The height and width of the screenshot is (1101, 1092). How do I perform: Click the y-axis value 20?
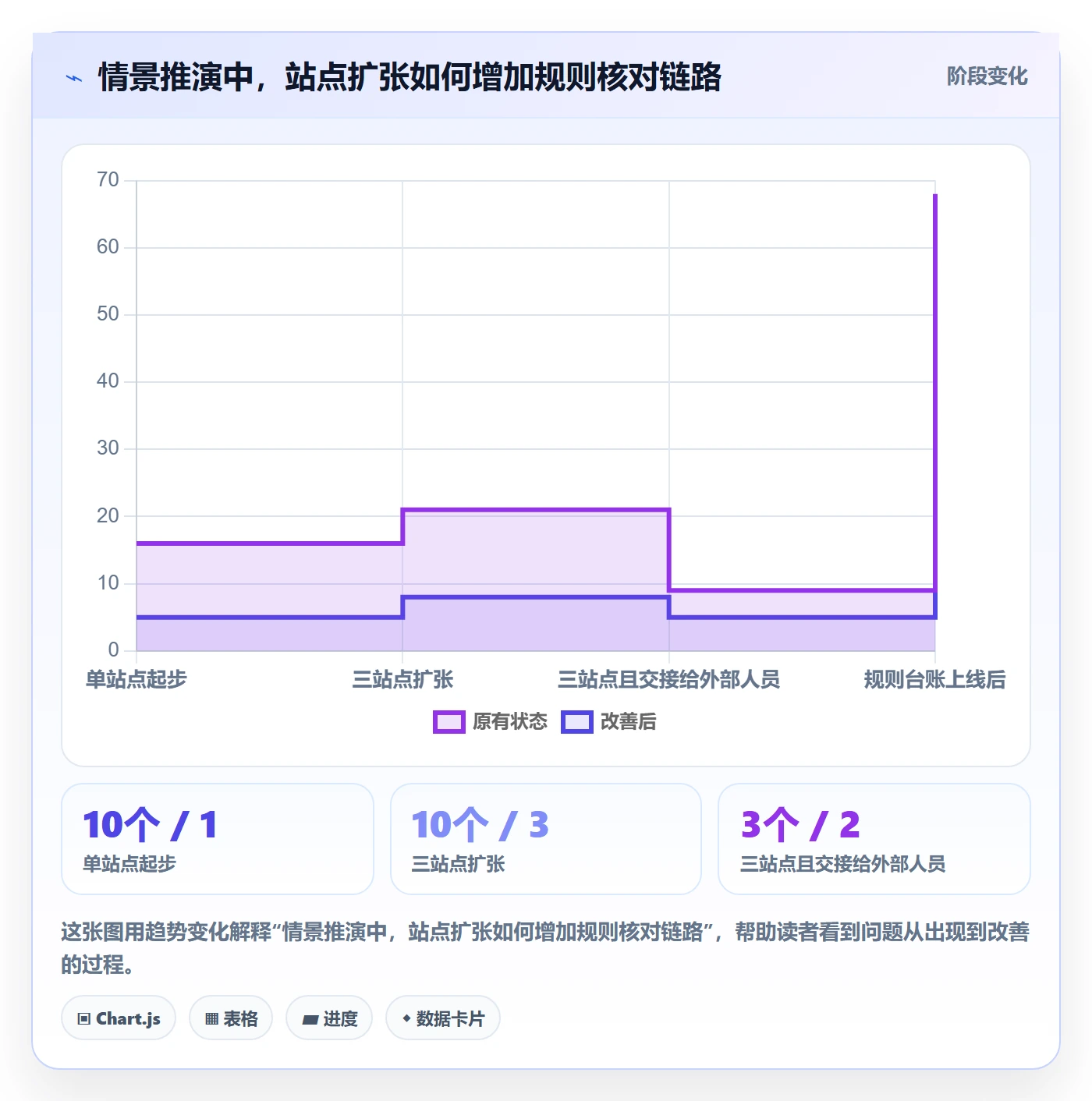[x=108, y=516]
